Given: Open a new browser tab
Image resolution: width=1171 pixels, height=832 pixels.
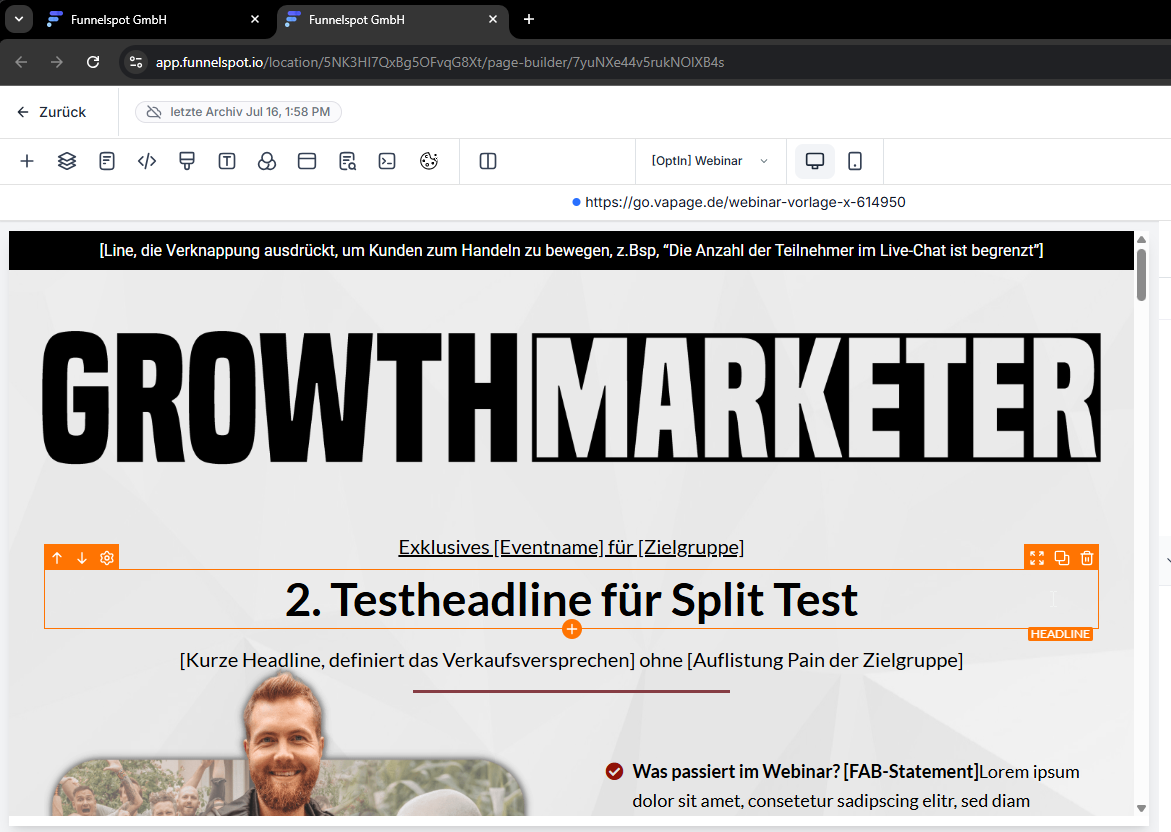Looking at the screenshot, I should pyautogui.click(x=529, y=19).
